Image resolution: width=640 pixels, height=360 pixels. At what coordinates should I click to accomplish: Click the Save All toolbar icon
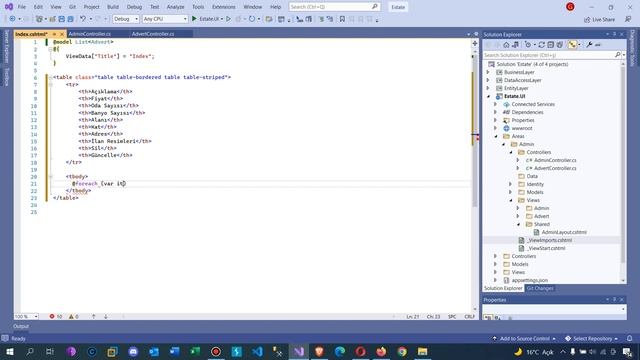point(70,19)
